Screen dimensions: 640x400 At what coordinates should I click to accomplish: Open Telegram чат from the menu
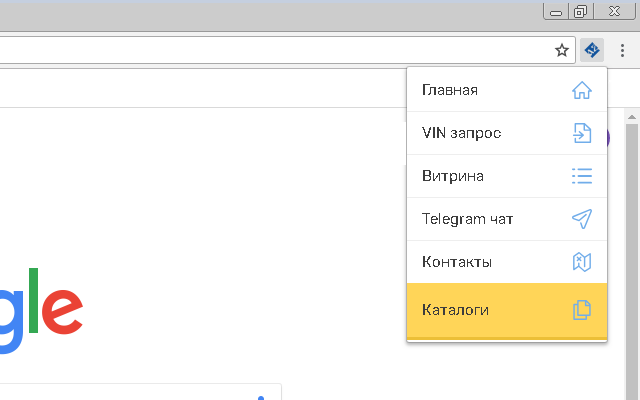[x=467, y=219]
